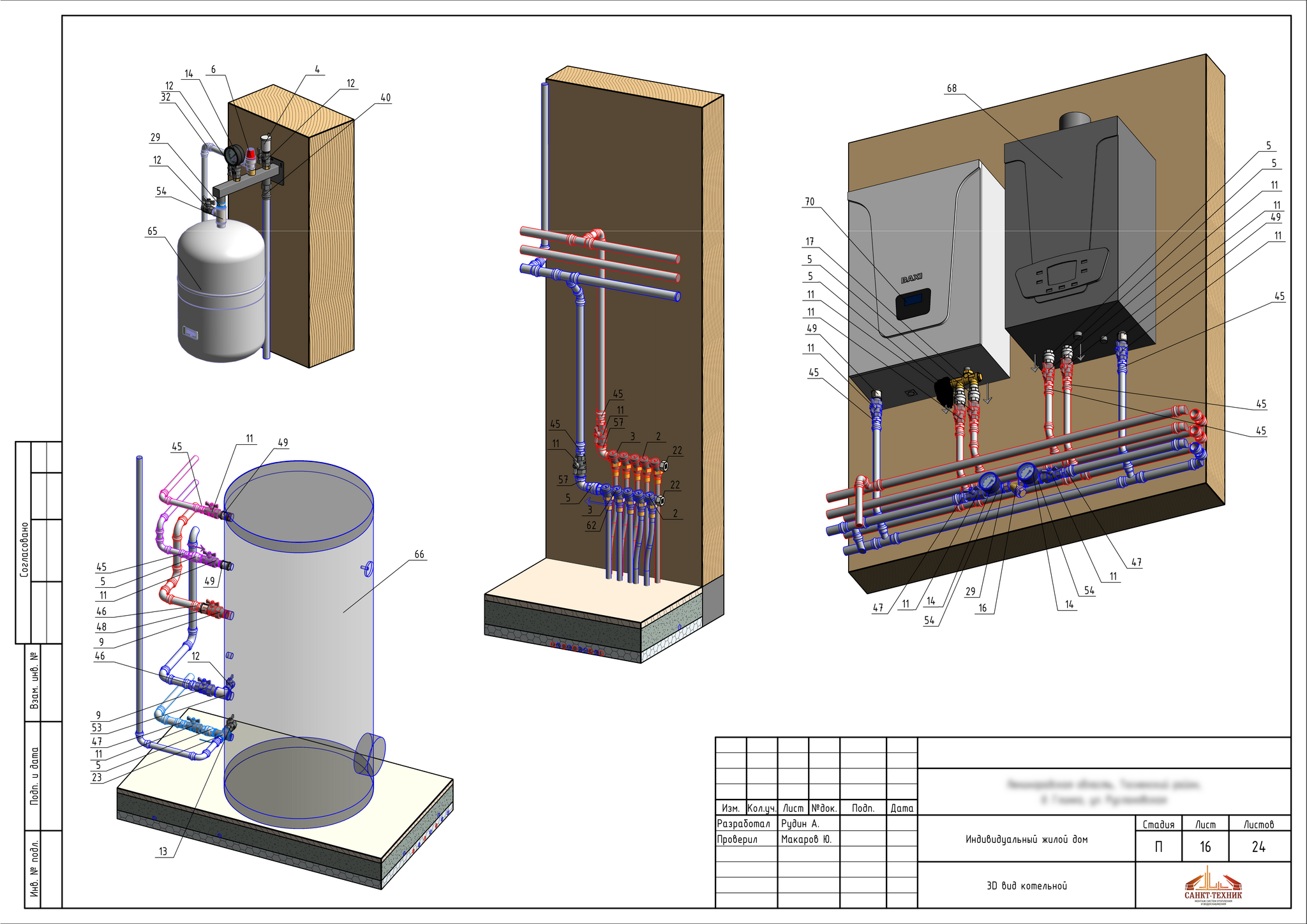
Task: Select the developer name 'Рудин А.'
Action: click(800, 824)
